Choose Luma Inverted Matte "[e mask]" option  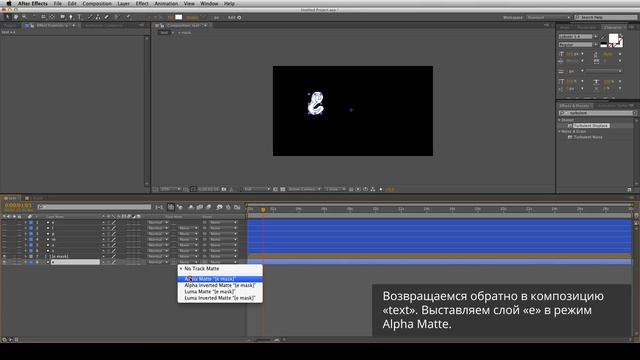pos(220,298)
